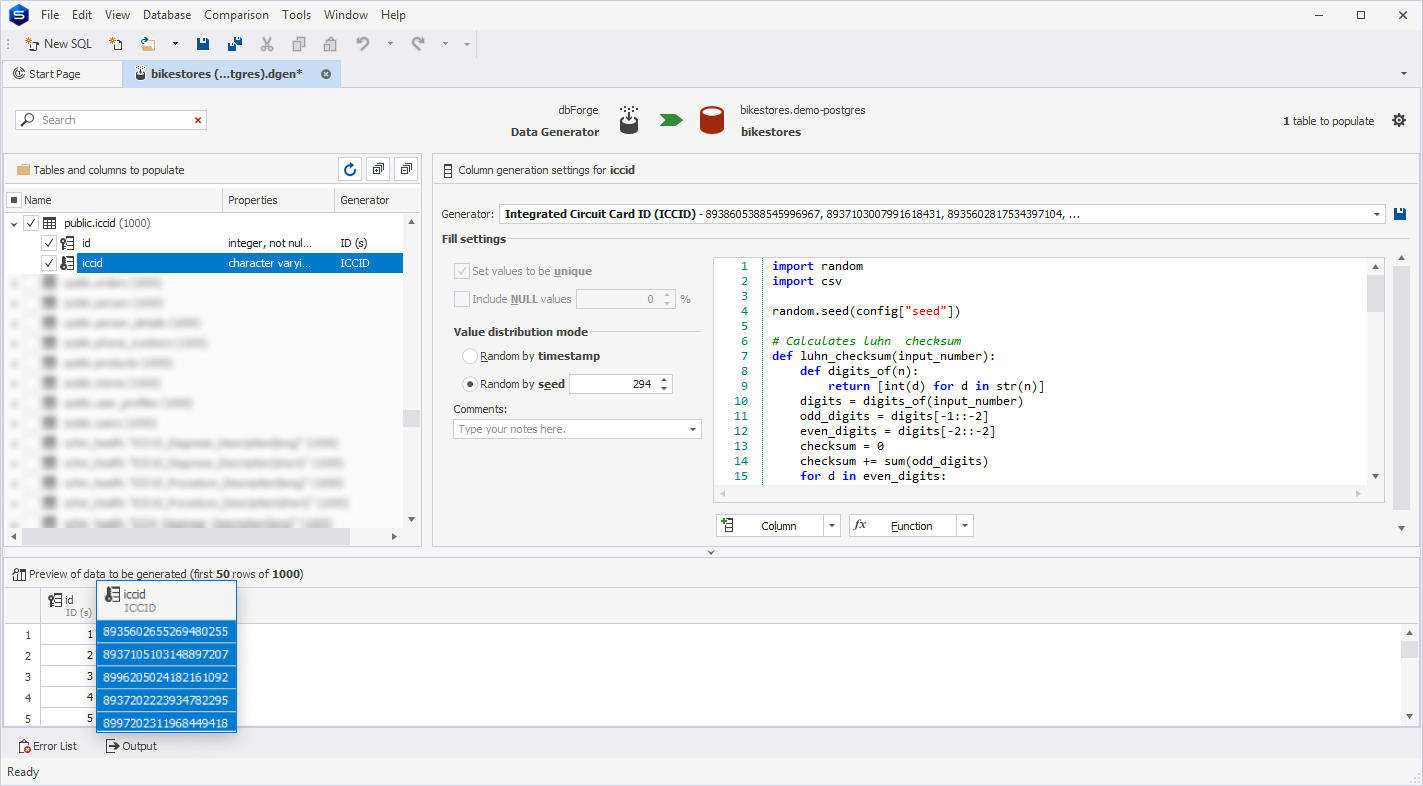Screen dimensions: 1423x786
Task: Expand the Open file dropdown arrow
Action: (175, 44)
